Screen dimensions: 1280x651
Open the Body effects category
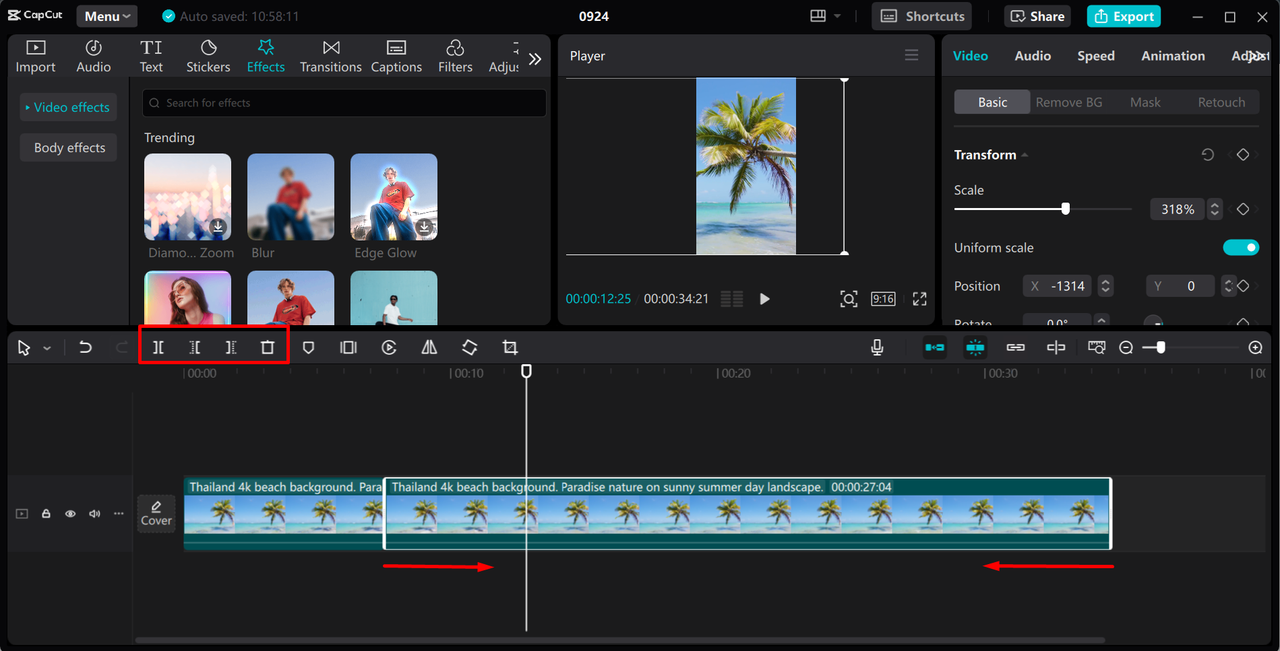point(69,147)
